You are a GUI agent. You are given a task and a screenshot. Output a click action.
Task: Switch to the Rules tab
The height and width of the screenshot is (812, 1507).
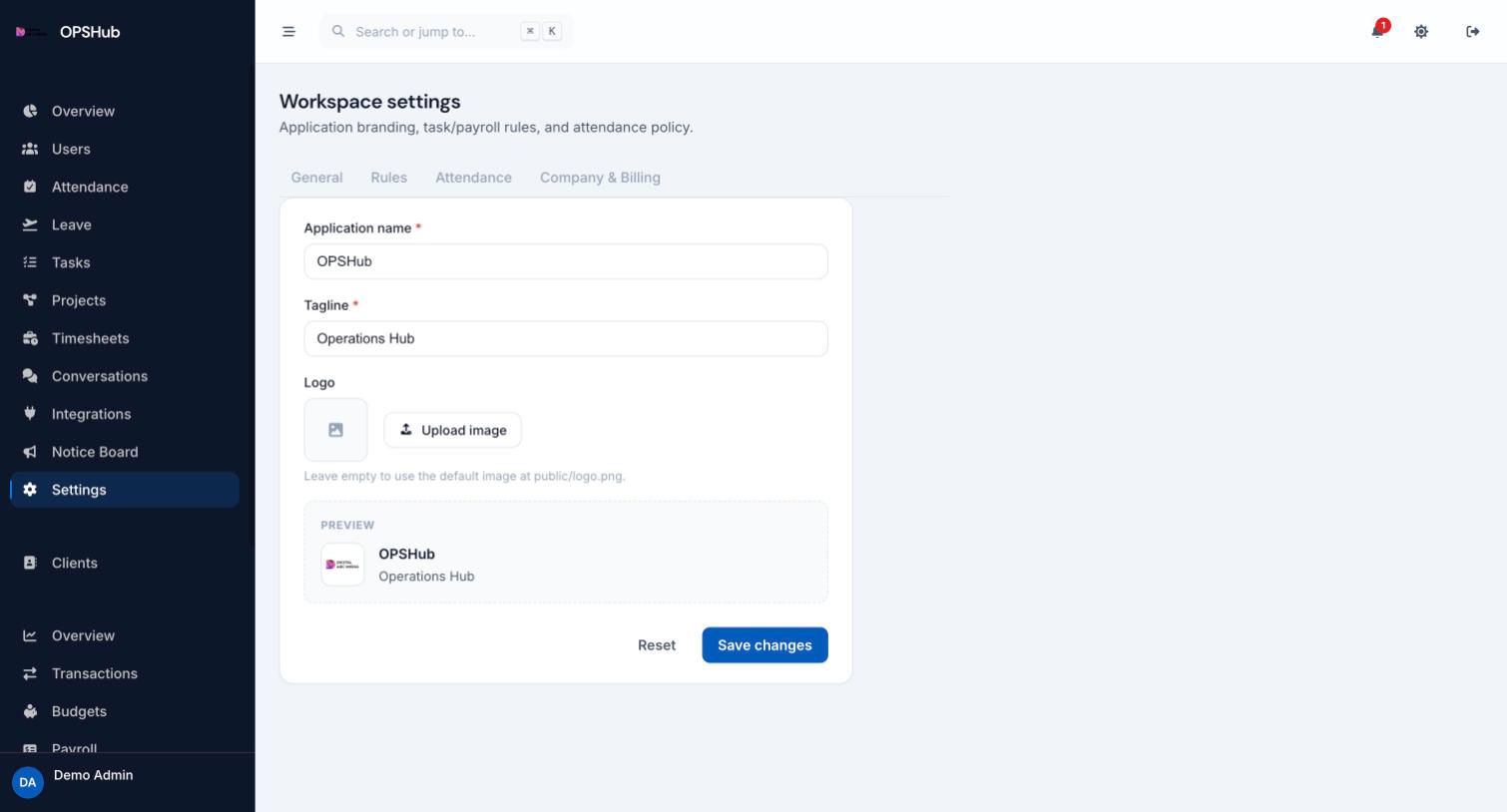pos(389,178)
